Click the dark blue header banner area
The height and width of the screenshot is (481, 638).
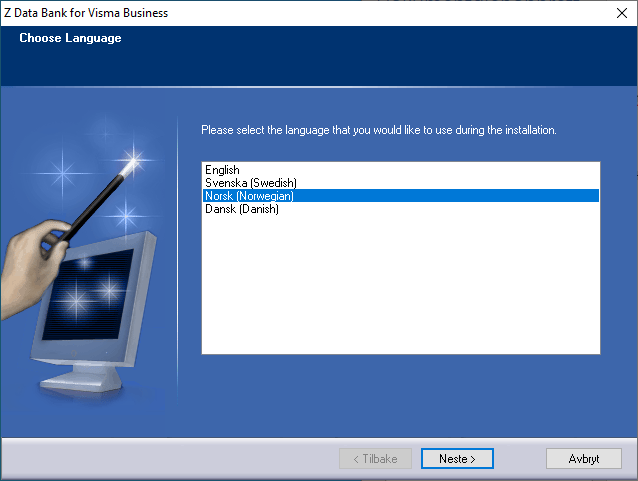(x=400, y=55)
